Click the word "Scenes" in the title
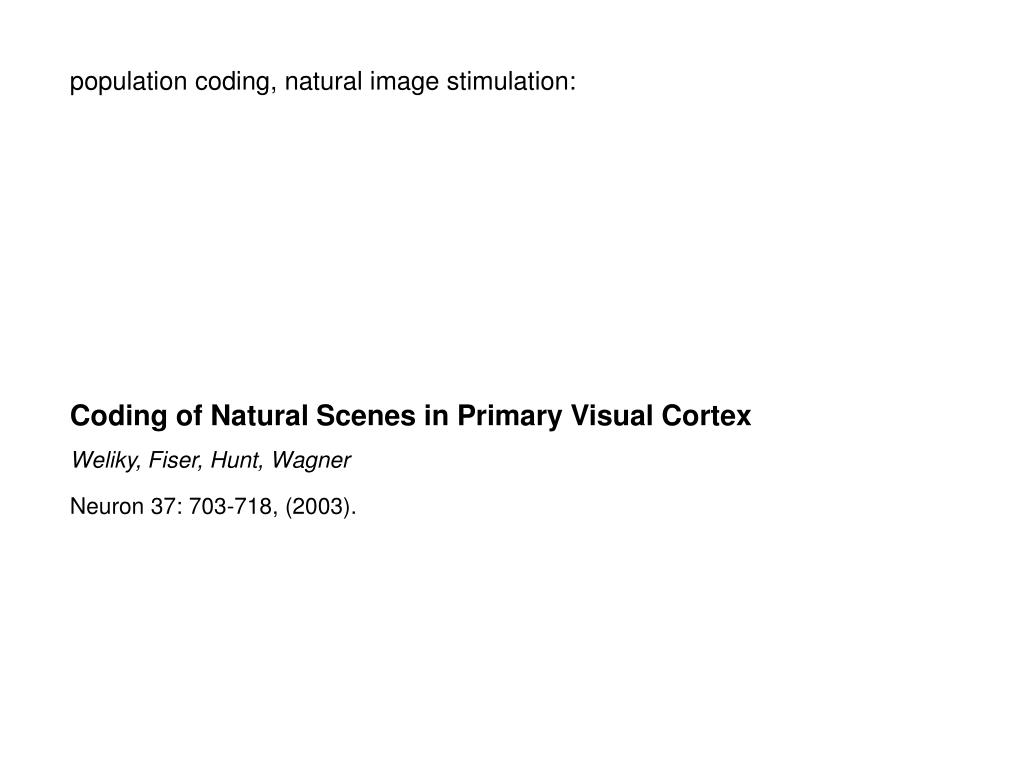The image size is (1024, 768). [x=366, y=415]
